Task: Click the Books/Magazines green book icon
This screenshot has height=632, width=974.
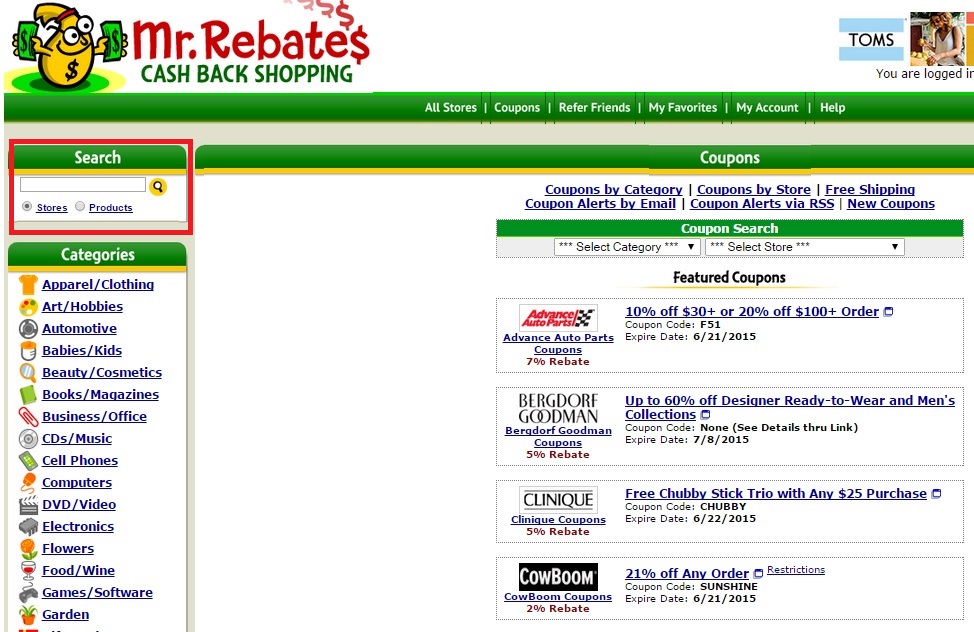Action: point(28,395)
